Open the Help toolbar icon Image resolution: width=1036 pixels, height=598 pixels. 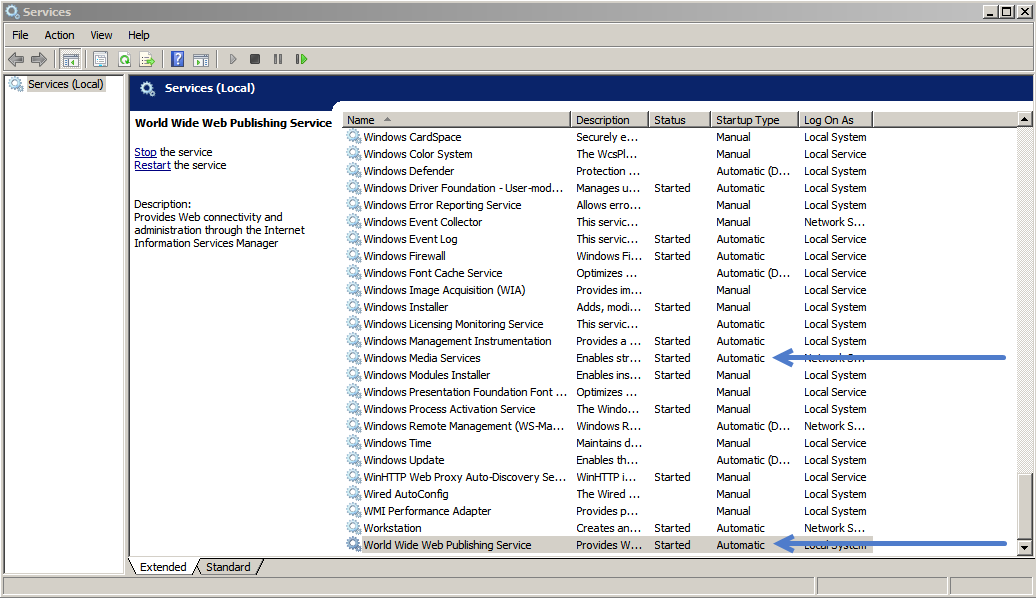178,59
